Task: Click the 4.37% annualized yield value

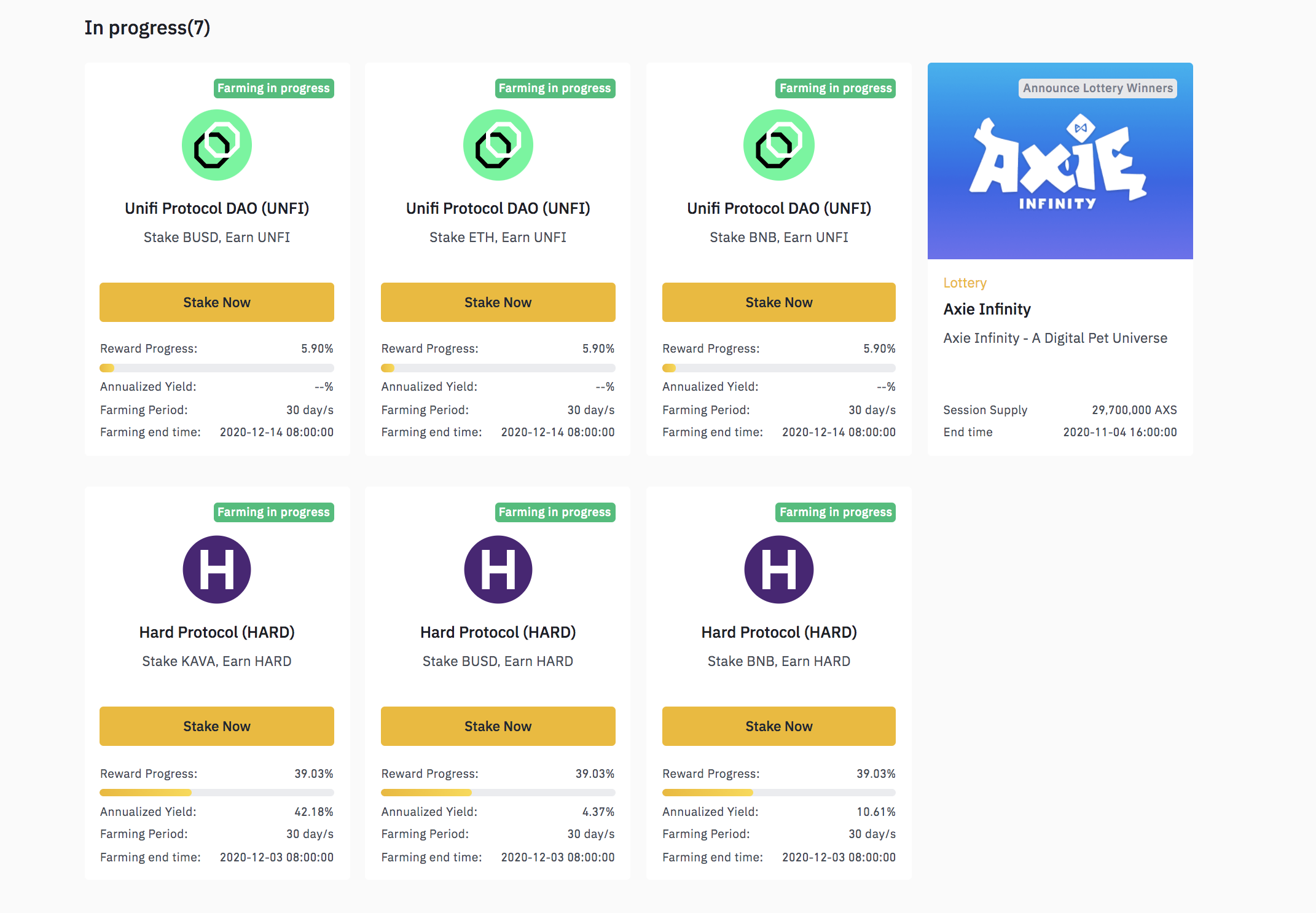Action: (x=598, y=812)
